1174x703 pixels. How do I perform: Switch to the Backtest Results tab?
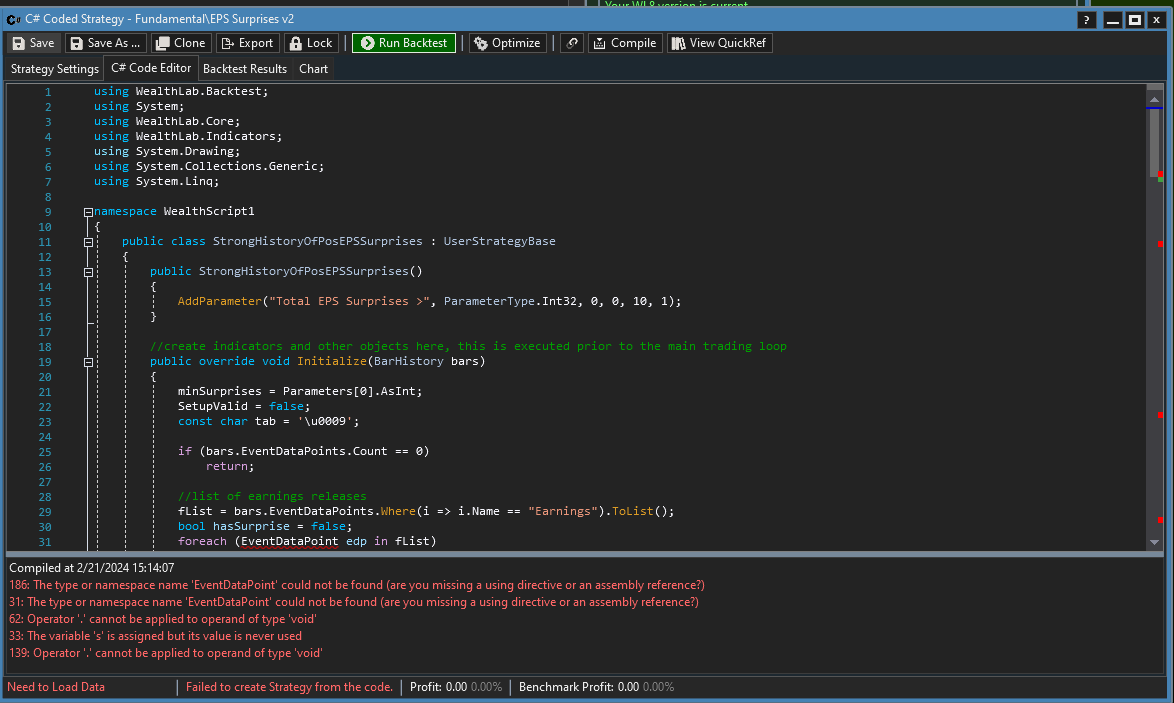[x=244, y=69]
